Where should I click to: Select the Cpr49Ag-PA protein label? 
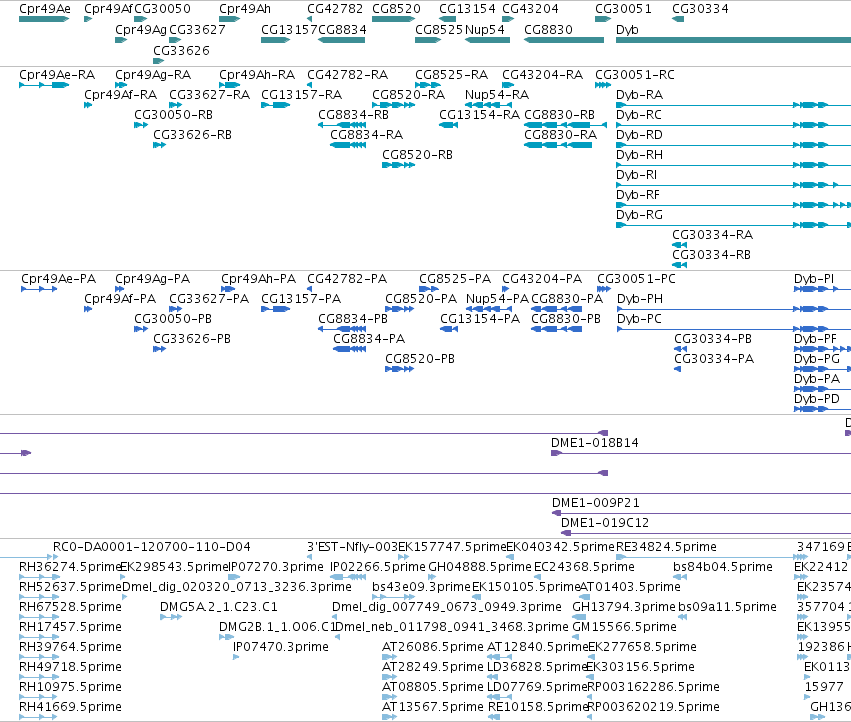pos(153,278)
